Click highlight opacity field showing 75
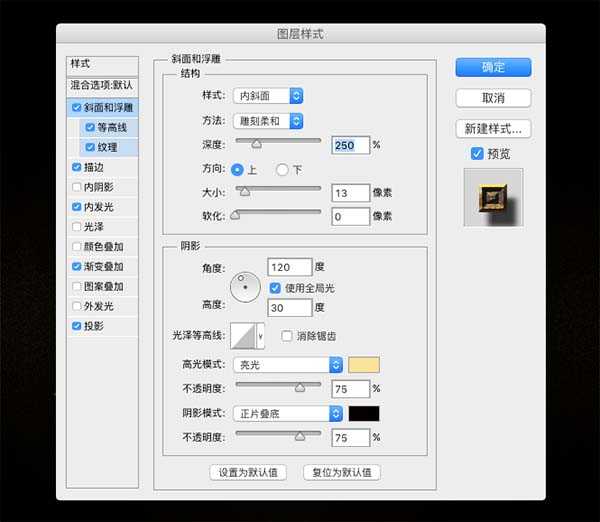The height and width of the screenshot is (522, 600). coord(351,389)
